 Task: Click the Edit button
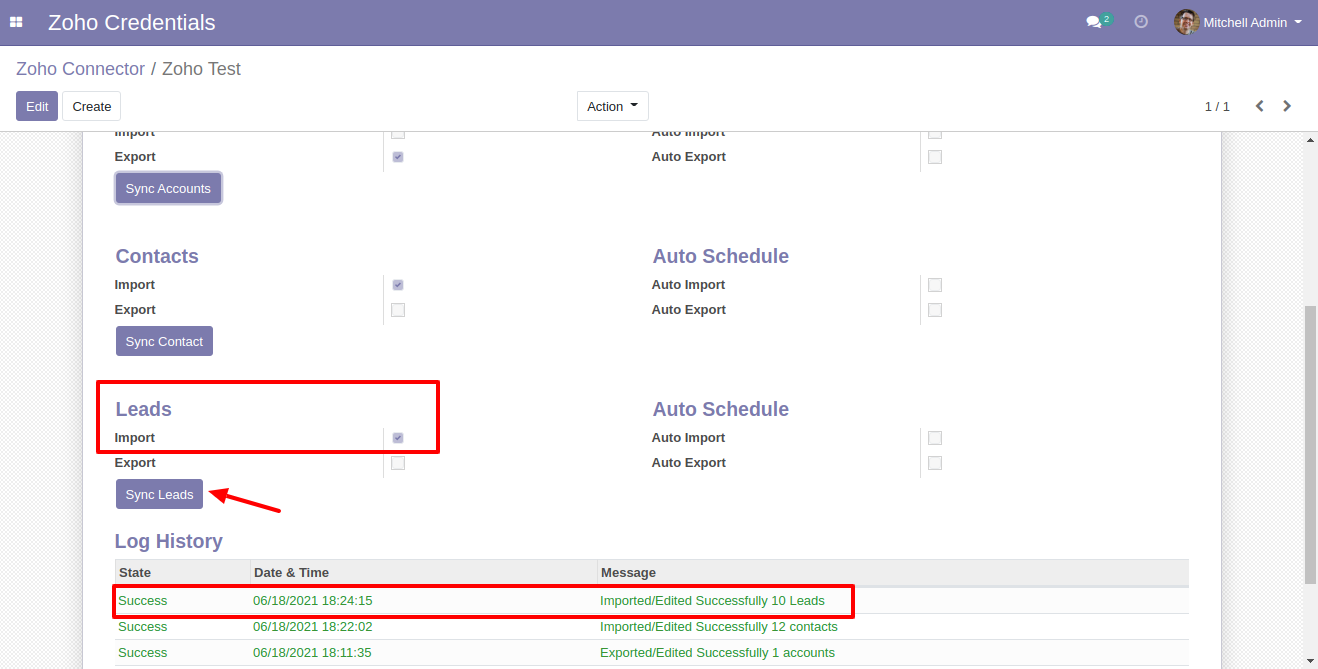coord(37,106)
